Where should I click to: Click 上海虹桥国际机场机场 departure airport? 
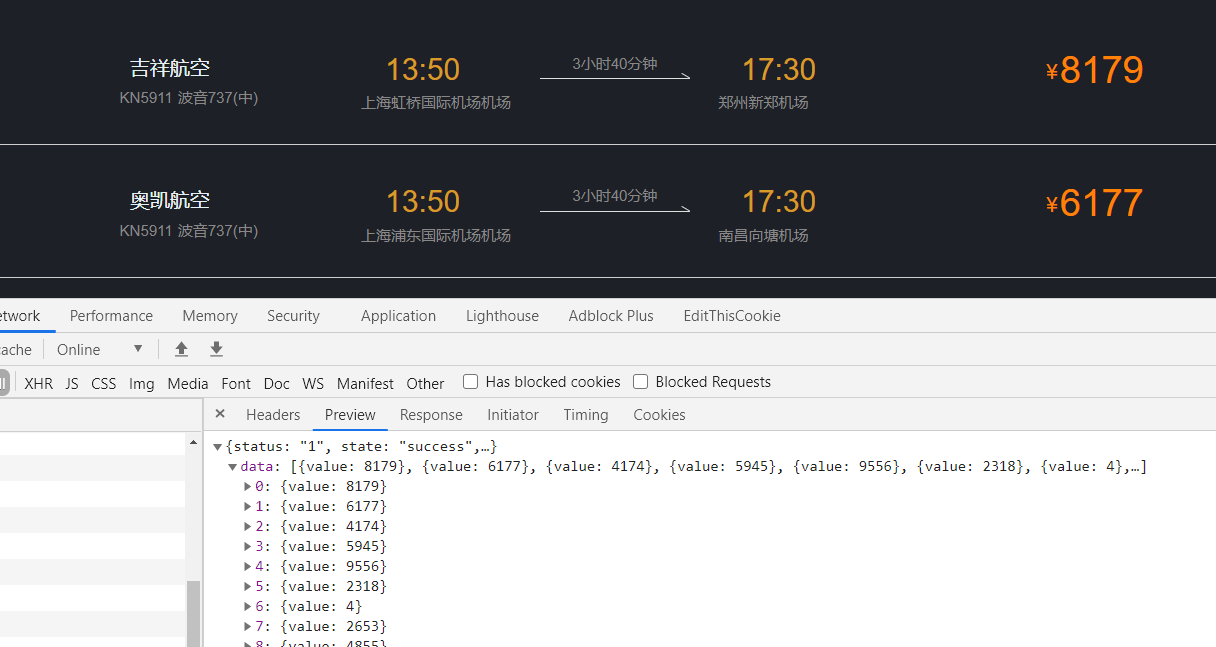tap(436, 102)
